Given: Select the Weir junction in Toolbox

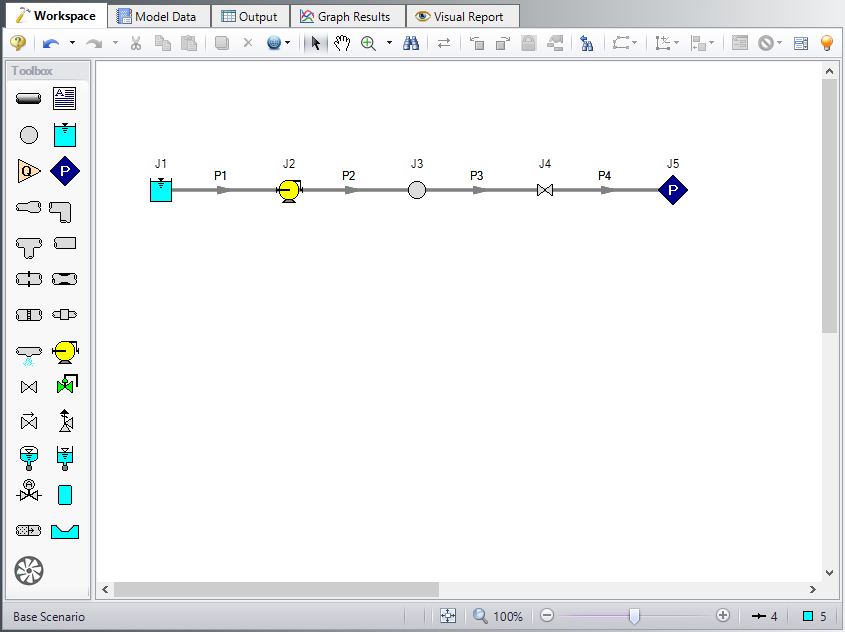Looking at the screenshot, I should tap(65, 531).
